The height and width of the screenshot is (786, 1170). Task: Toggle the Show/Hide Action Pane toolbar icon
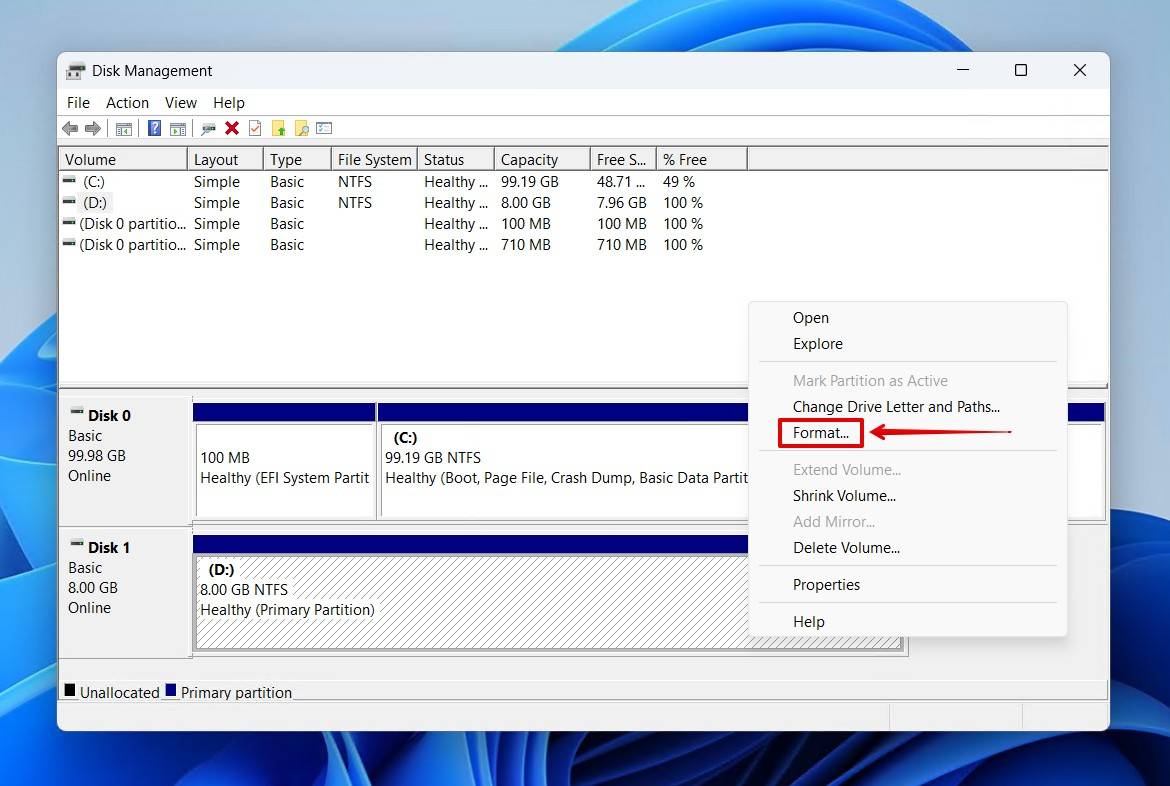tap(177, 128)
